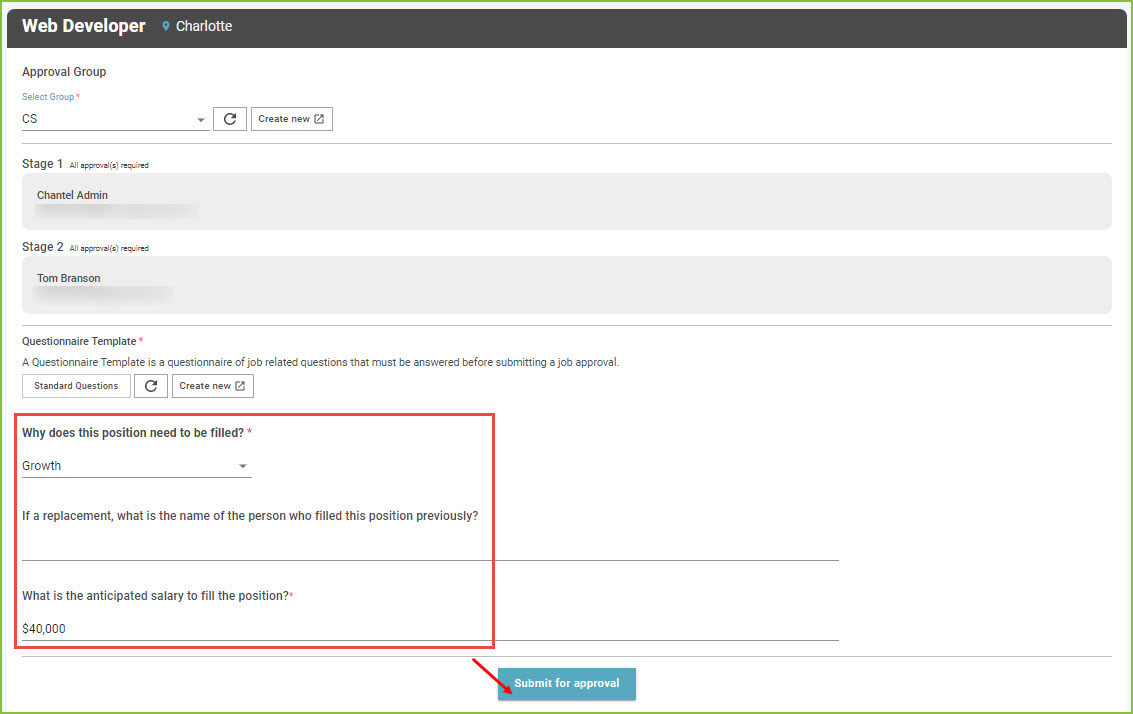
Task: Click the arrow of the CS group dropdown
Action: [201, 120]
